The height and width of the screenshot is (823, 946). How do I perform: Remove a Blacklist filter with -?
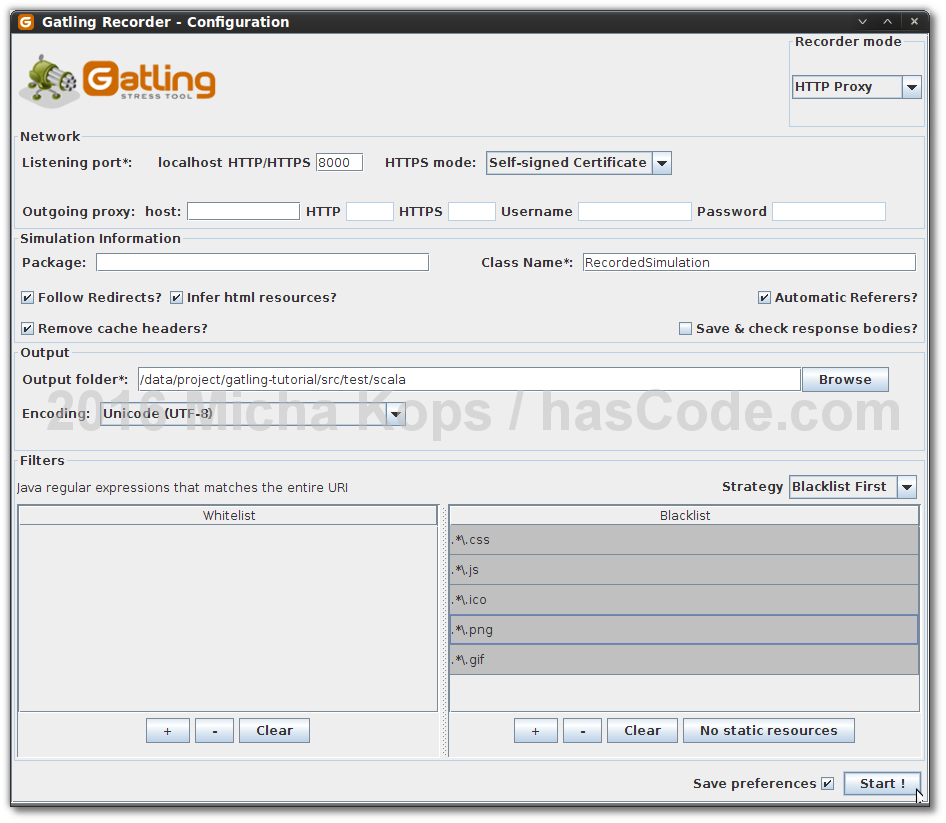coord(582,730)
